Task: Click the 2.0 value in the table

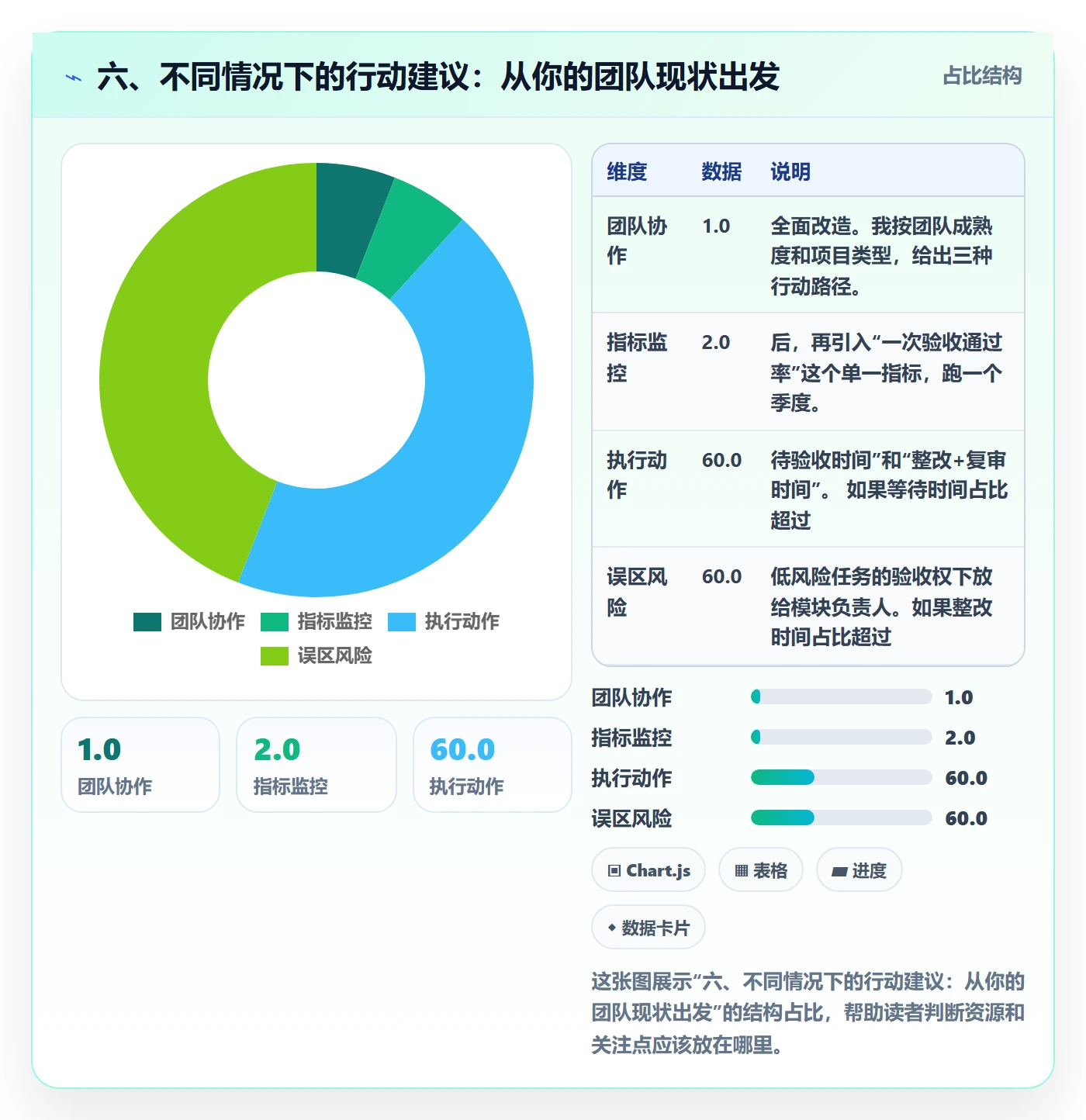Action: point(716,343)
